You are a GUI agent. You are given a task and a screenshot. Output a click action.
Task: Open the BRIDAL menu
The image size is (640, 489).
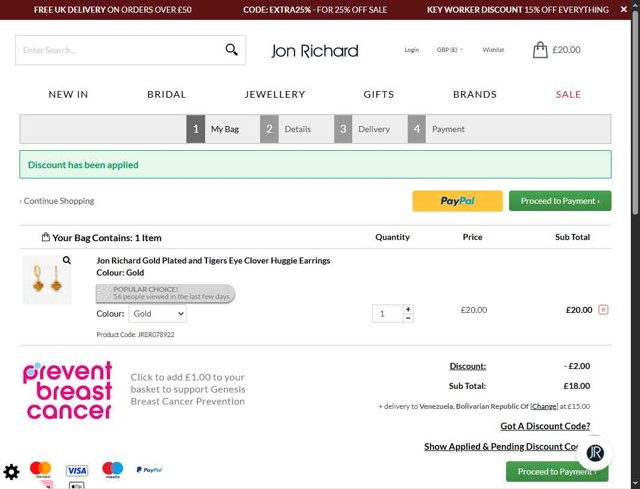(167, 94)
